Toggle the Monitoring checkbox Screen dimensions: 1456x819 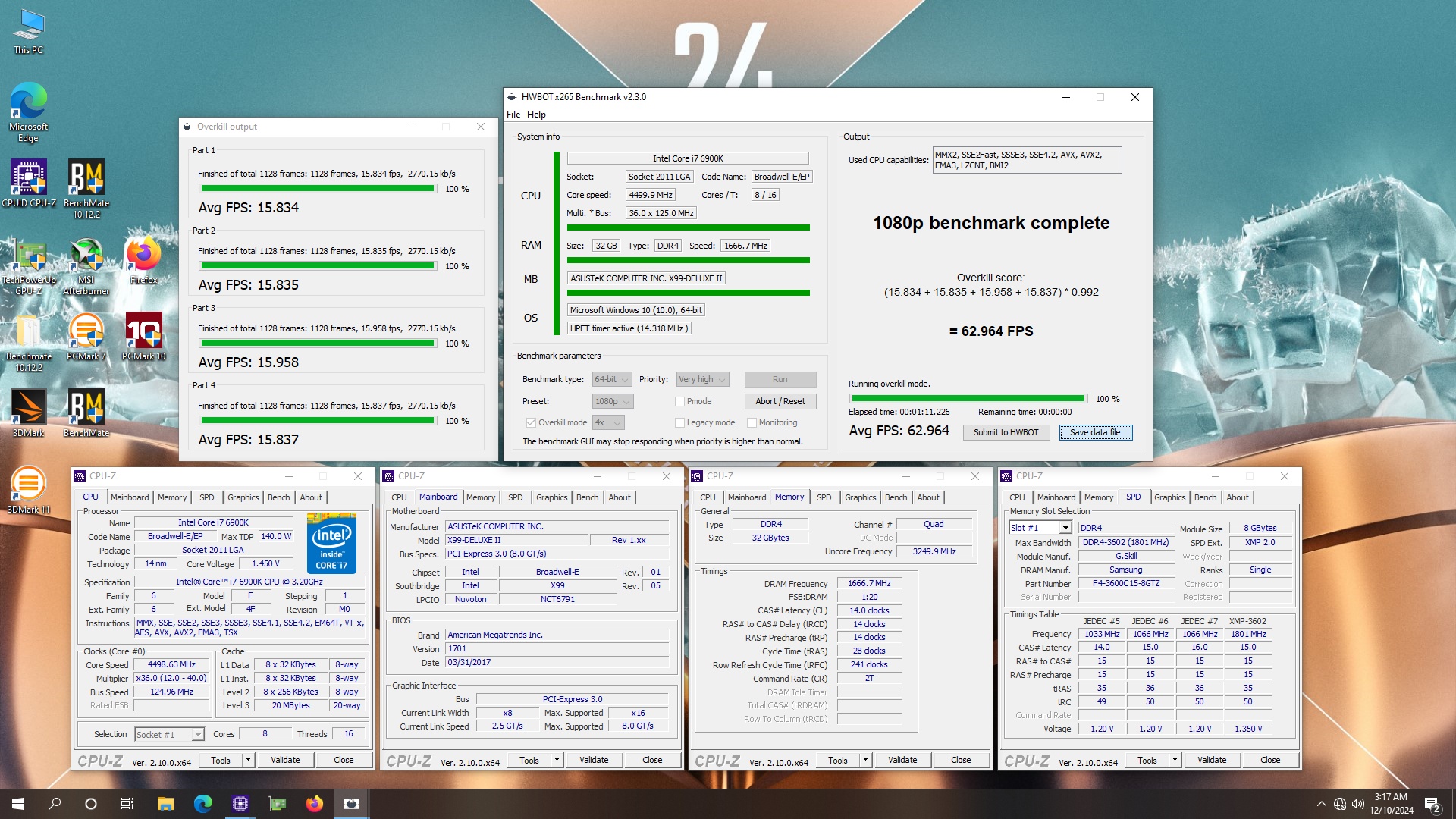coord(752,422)
